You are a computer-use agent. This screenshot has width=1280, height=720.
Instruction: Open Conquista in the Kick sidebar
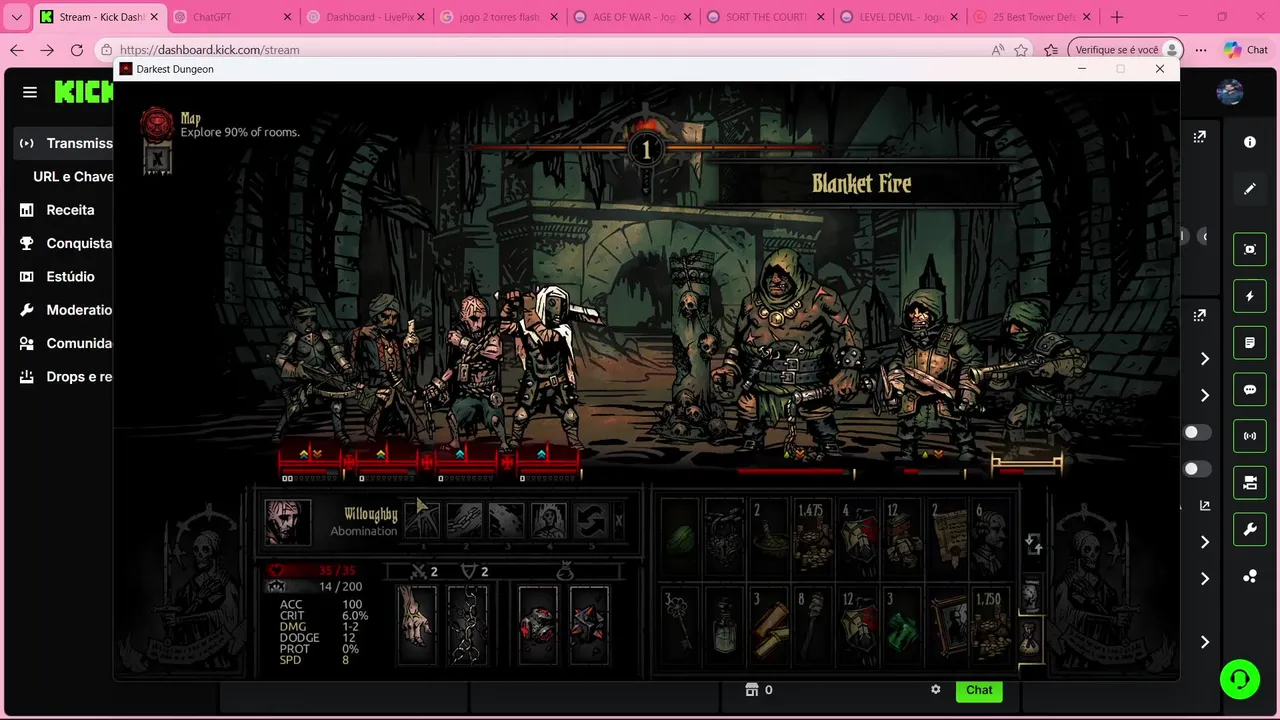click(x=67, y=243)
